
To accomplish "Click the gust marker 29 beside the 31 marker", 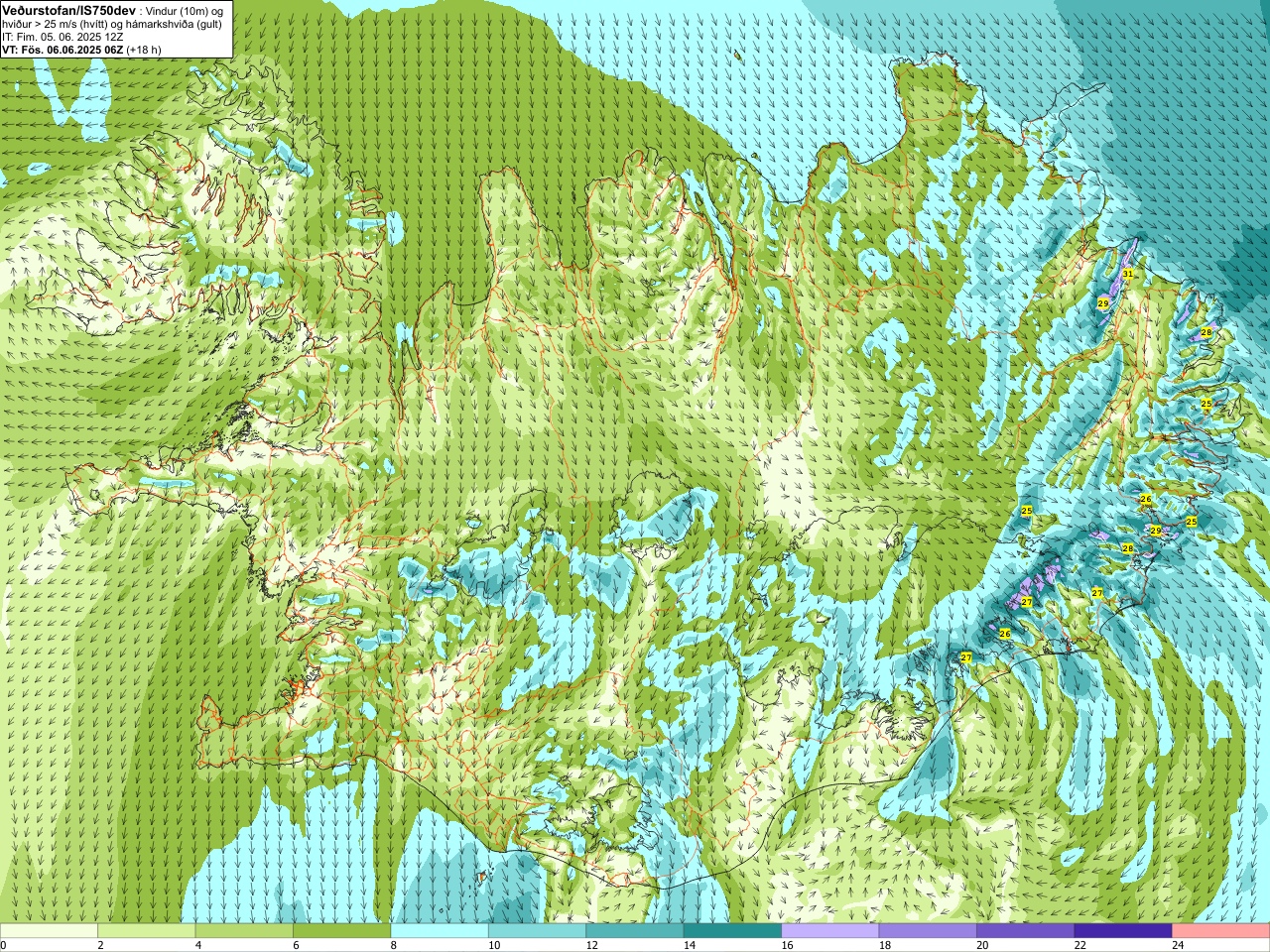I will (x=1103, y=302).
